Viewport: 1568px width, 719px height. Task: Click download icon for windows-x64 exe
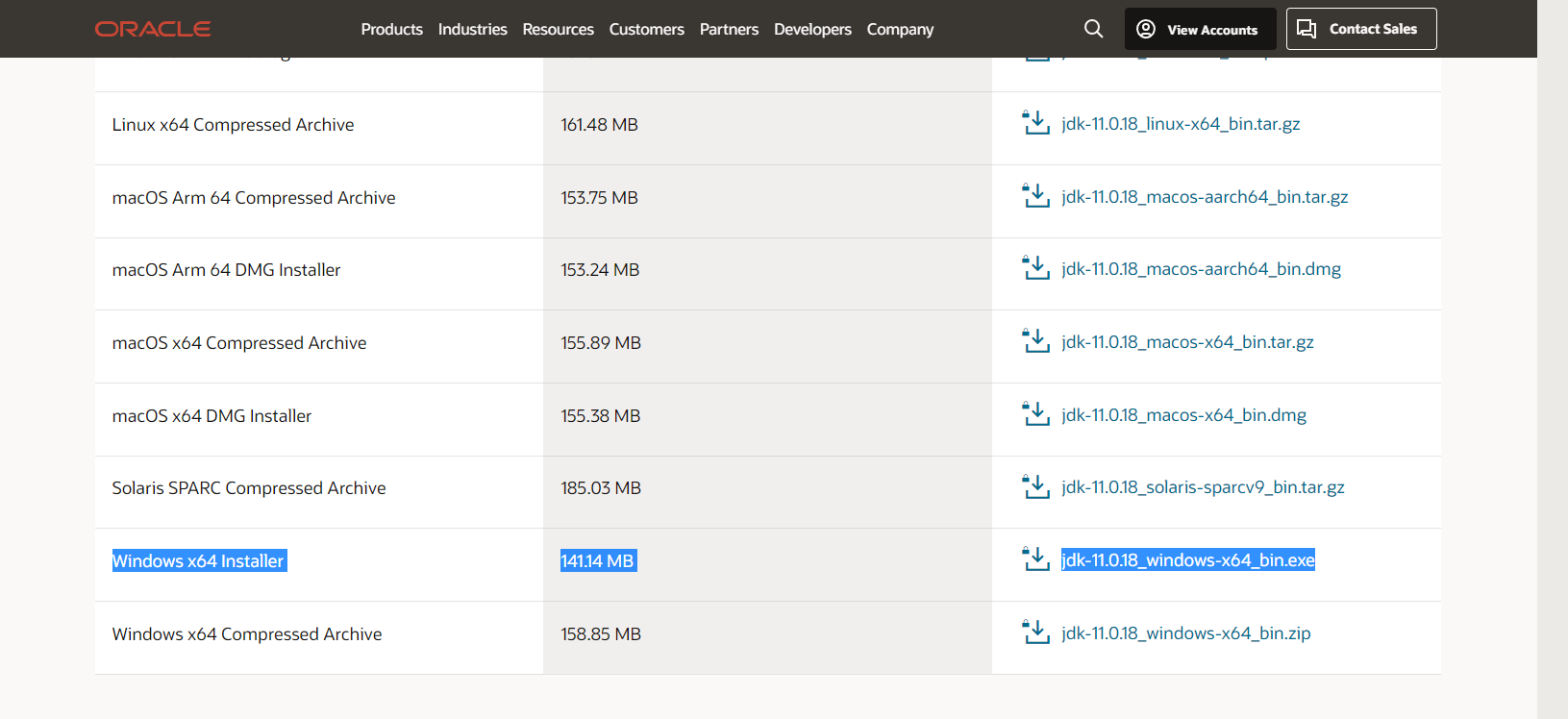[x=1035, y=559]
